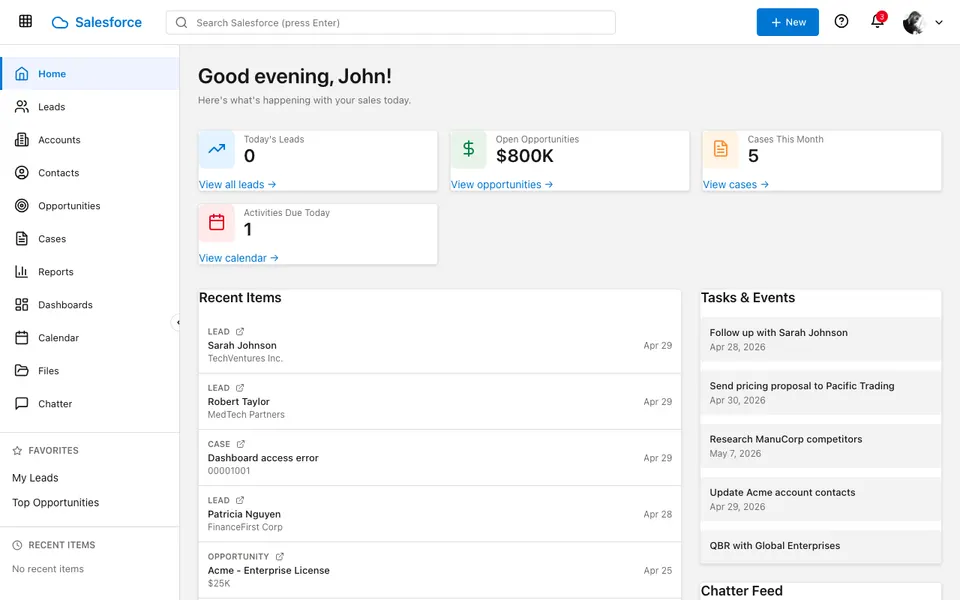Screen dimensions: 960x600
Task: Open My Leads favorite
Action: coord(35,478)
